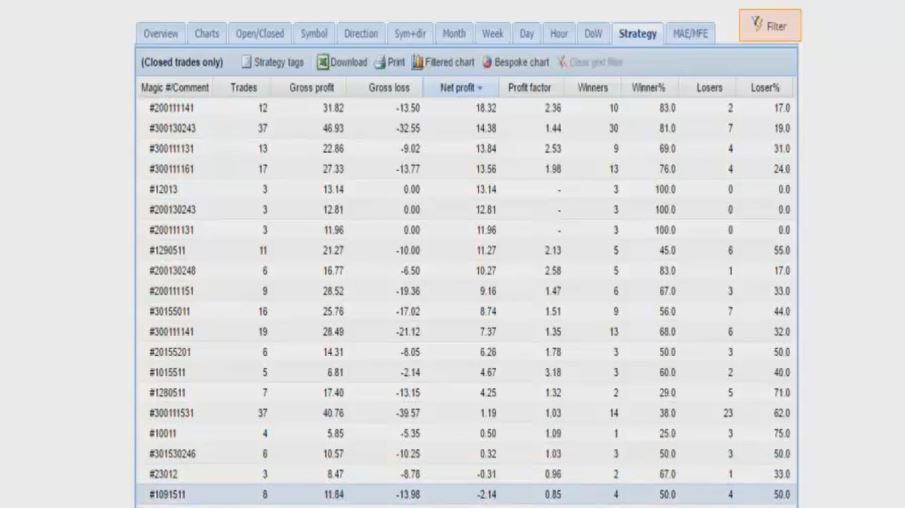
Task: Select row #200111151
Action: coord(466,291)
